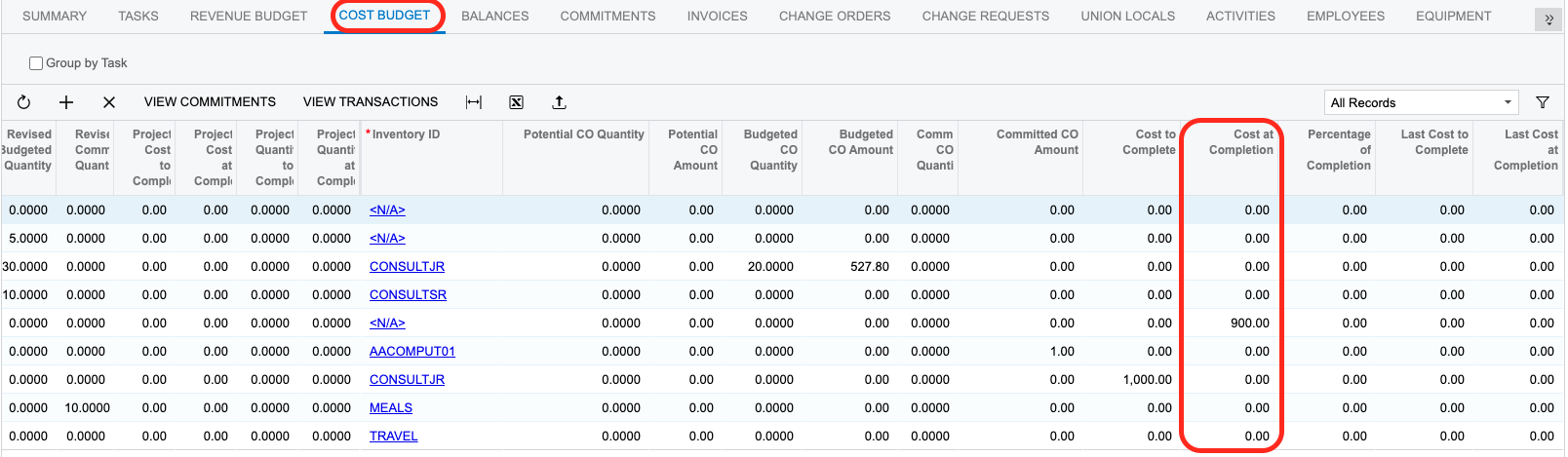Click the upload file icon
Image resolution: width=1568 pixels, height=457 pixels.
click(559, 102)
